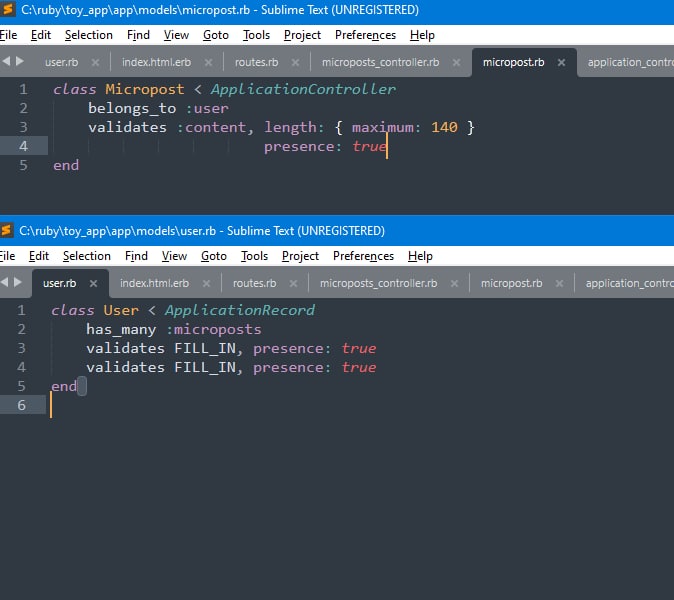
Task: Open the Help menu in bottom window
Action: click(x=420, y=256)
